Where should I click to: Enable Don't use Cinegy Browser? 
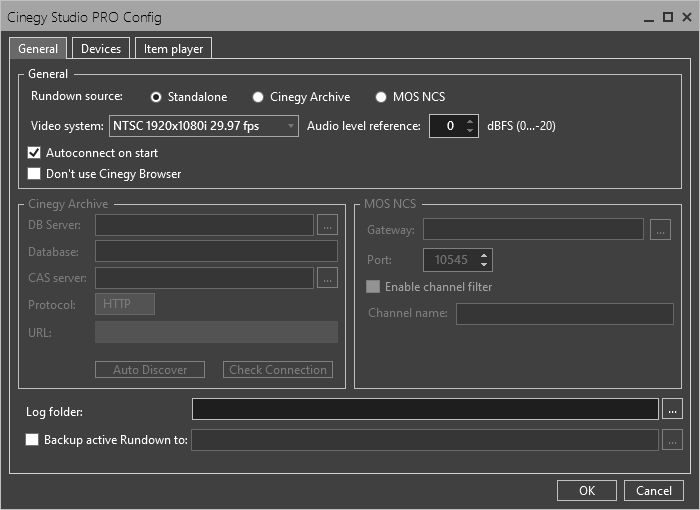coord(34,174)
